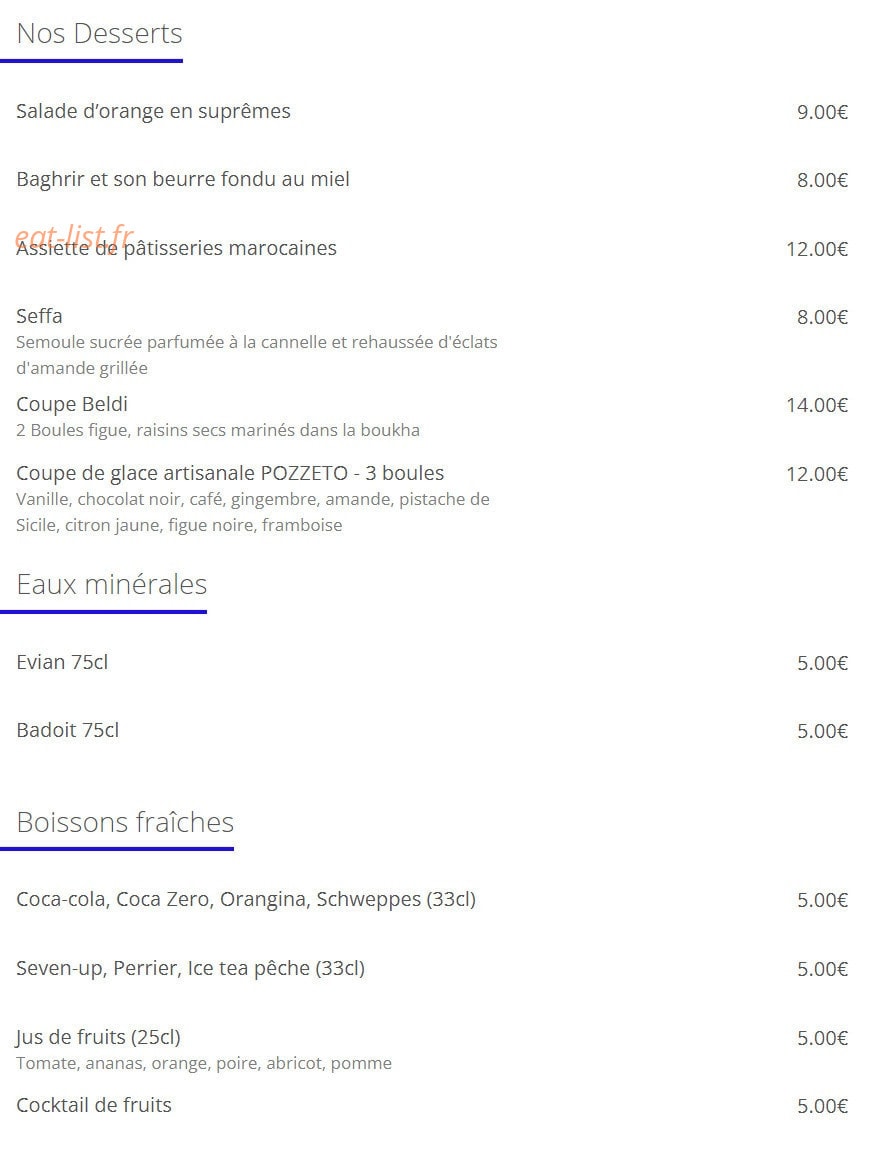Select the Badoit 75cl entry
The width and height of the screenshot is (871, 1155).
[68, 731]
